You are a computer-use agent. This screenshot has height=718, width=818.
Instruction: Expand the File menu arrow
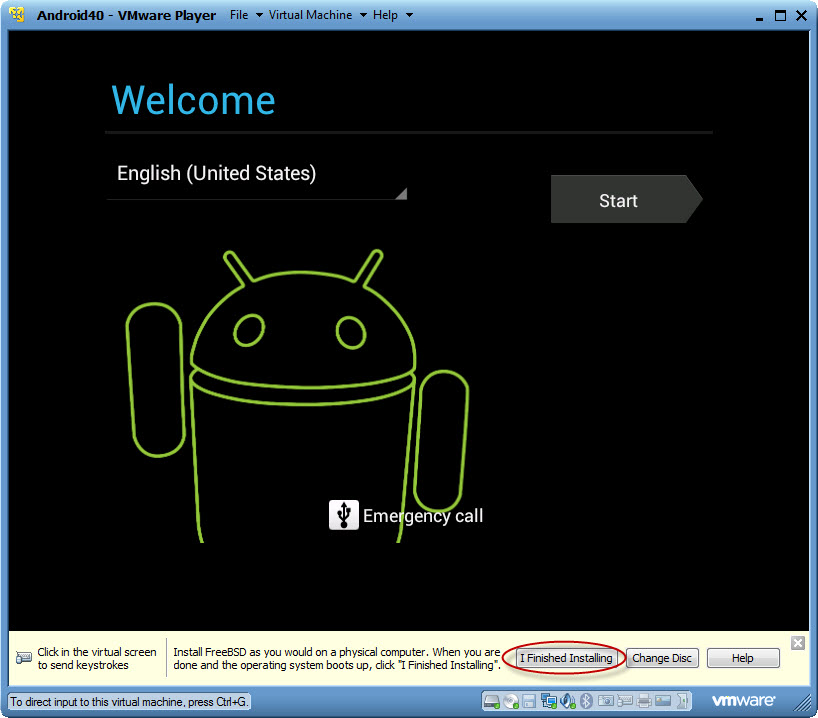(259, 15)
